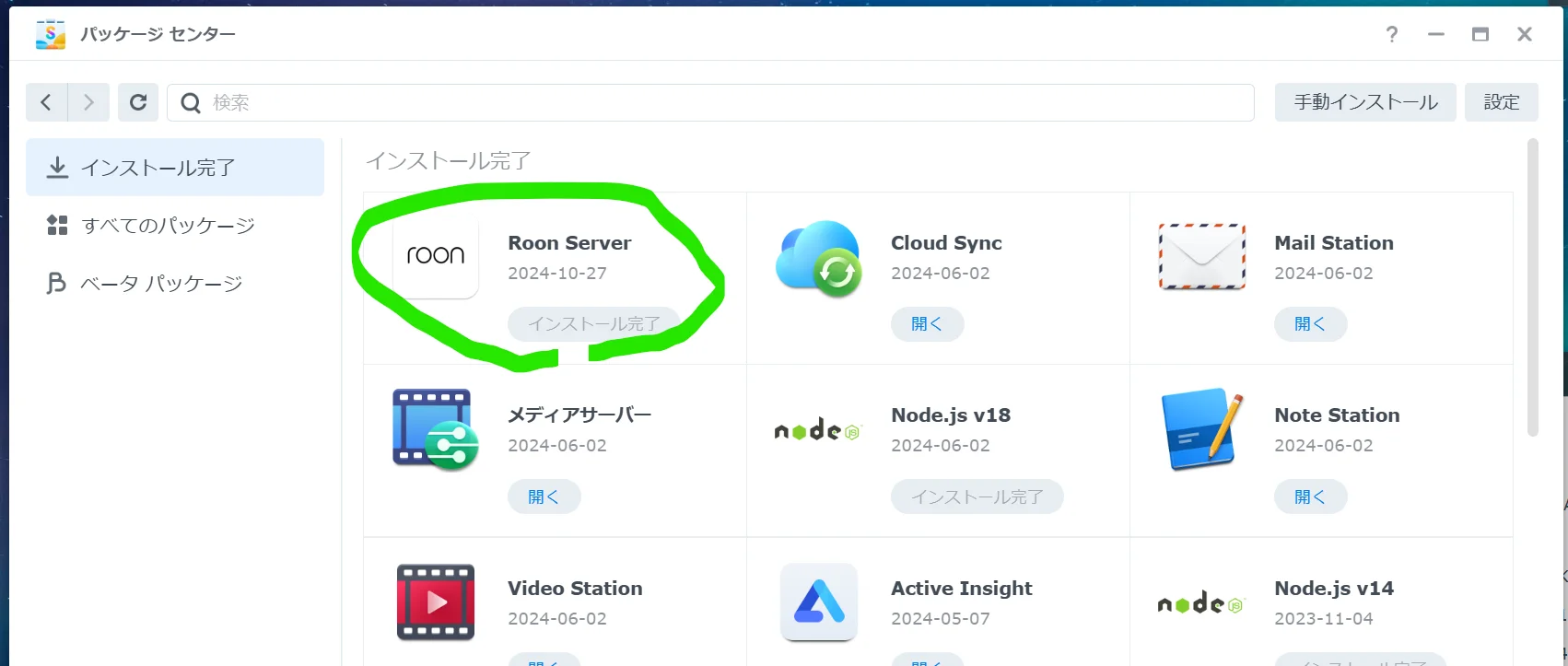The height and width of the screenshot is (666, 1568).
Task: Click the Video Station film icon
Action: (436, 602)
